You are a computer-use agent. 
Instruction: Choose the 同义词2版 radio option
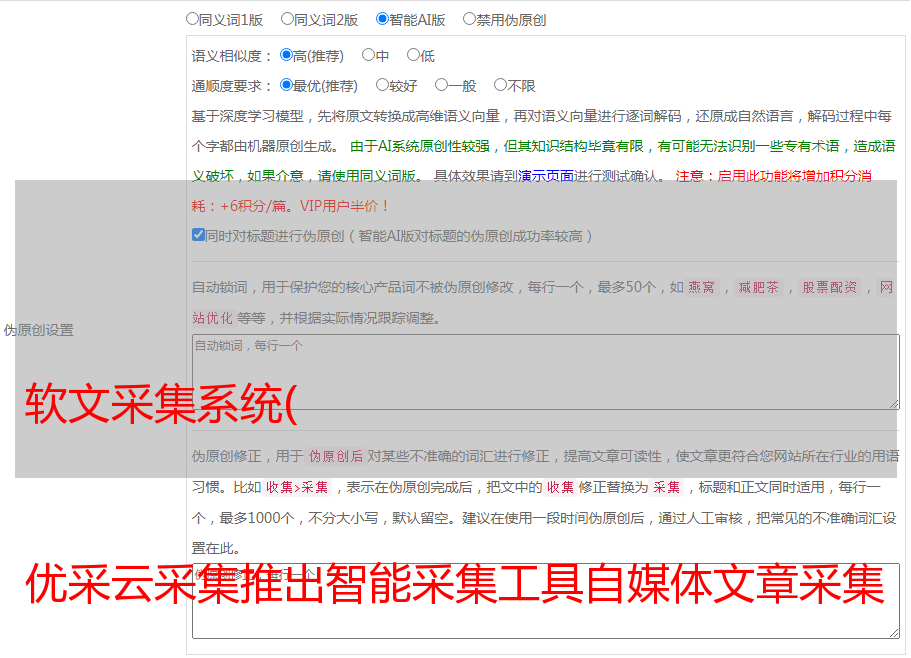(287, 19)
